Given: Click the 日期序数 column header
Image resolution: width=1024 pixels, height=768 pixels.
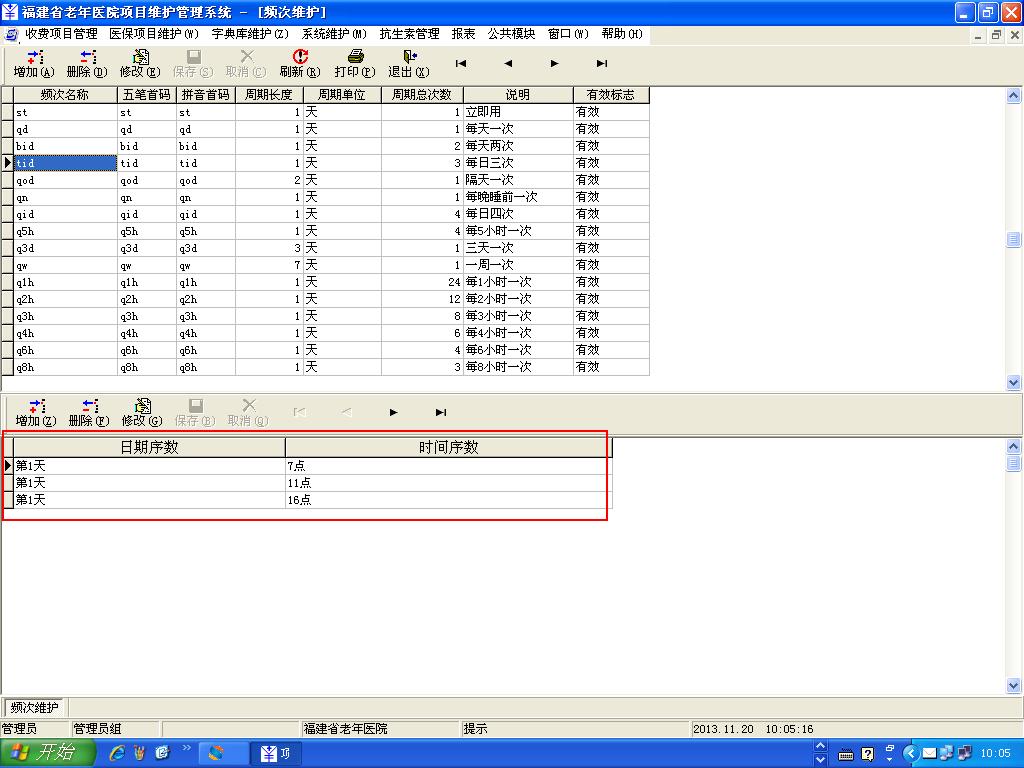Looking at the screenshot, I should 150,447.
